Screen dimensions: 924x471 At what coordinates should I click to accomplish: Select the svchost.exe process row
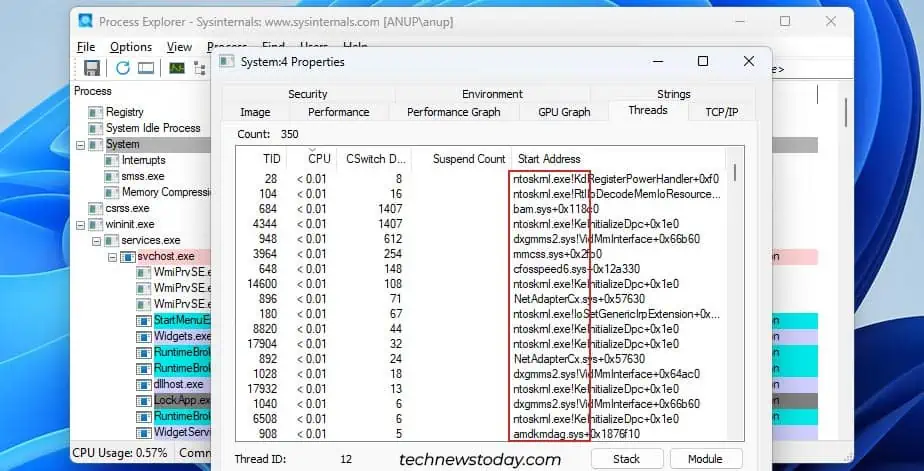click(x=166, y=257)
